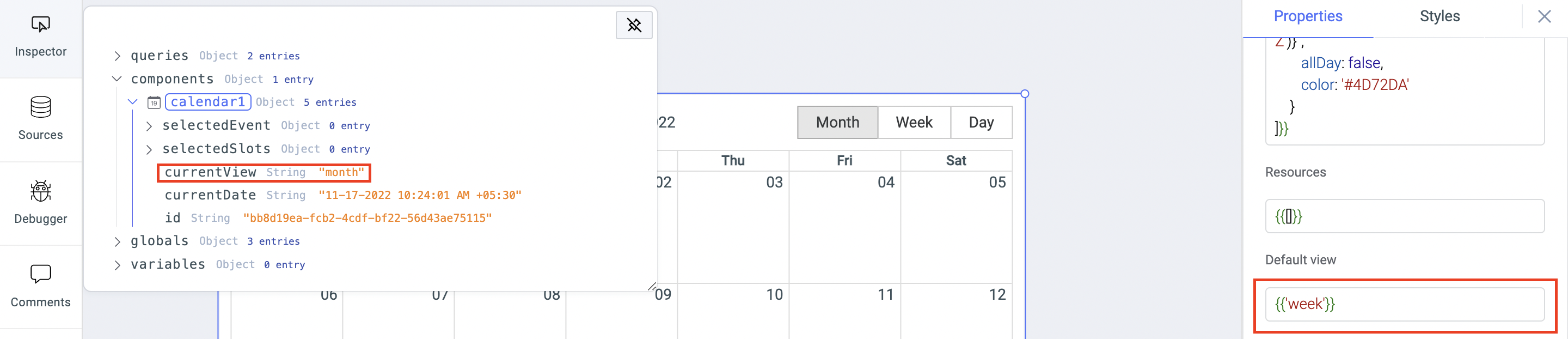Open the Comments panel
The height and width of the screenshot is (339, 1568).
40,286
